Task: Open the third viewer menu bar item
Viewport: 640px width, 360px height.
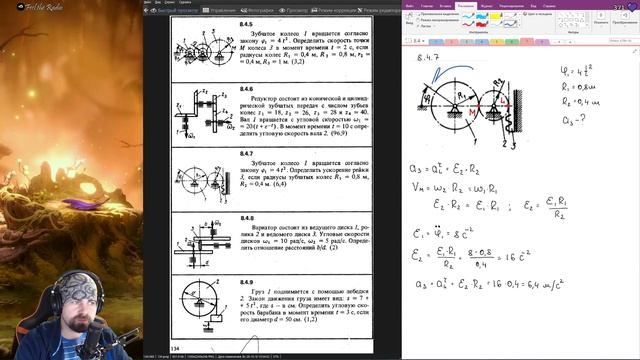Action: 169,2
